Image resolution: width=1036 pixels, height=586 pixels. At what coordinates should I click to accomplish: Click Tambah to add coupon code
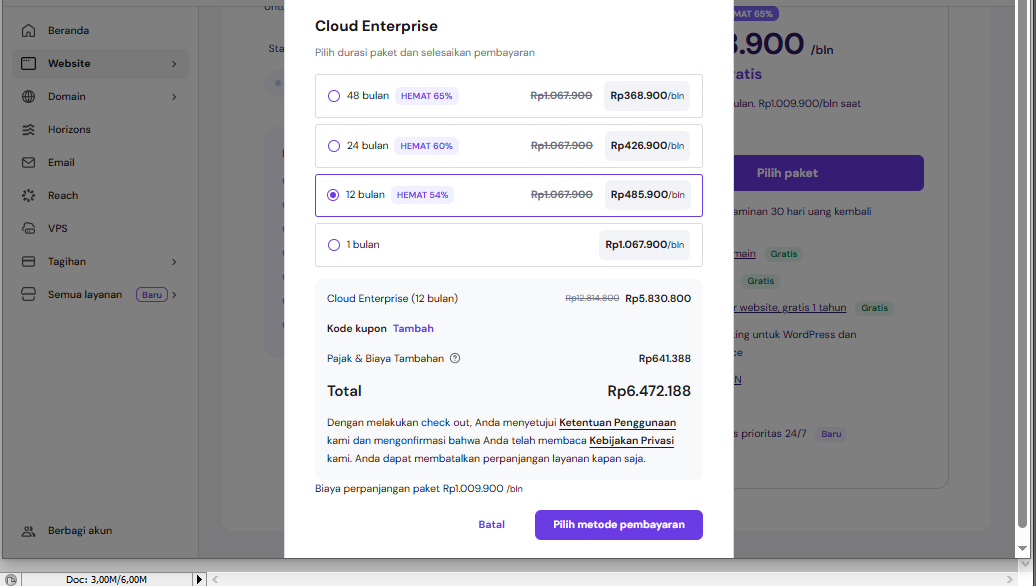click(x=413, y=328)
